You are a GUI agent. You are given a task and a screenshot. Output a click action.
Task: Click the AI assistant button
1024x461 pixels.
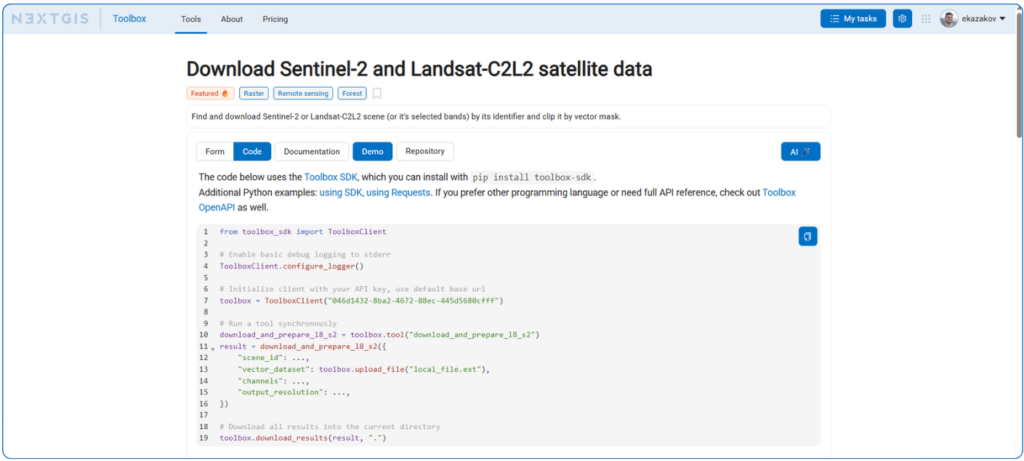coord(800,151)
